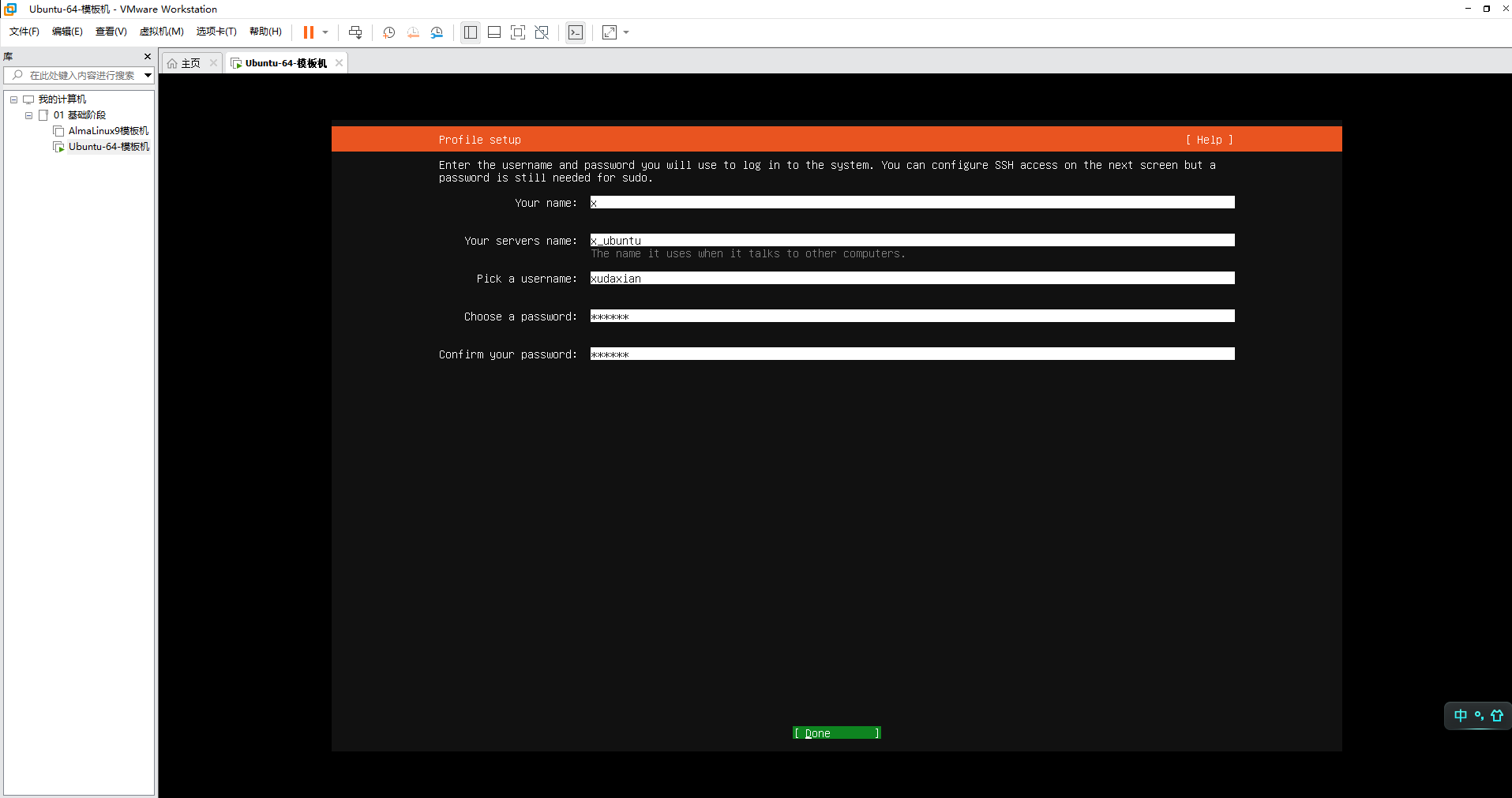The image size is (1512, 798).
Task: Select AlmaLinux9模板机 in the library tree
Action: click(x=108, y=131)
